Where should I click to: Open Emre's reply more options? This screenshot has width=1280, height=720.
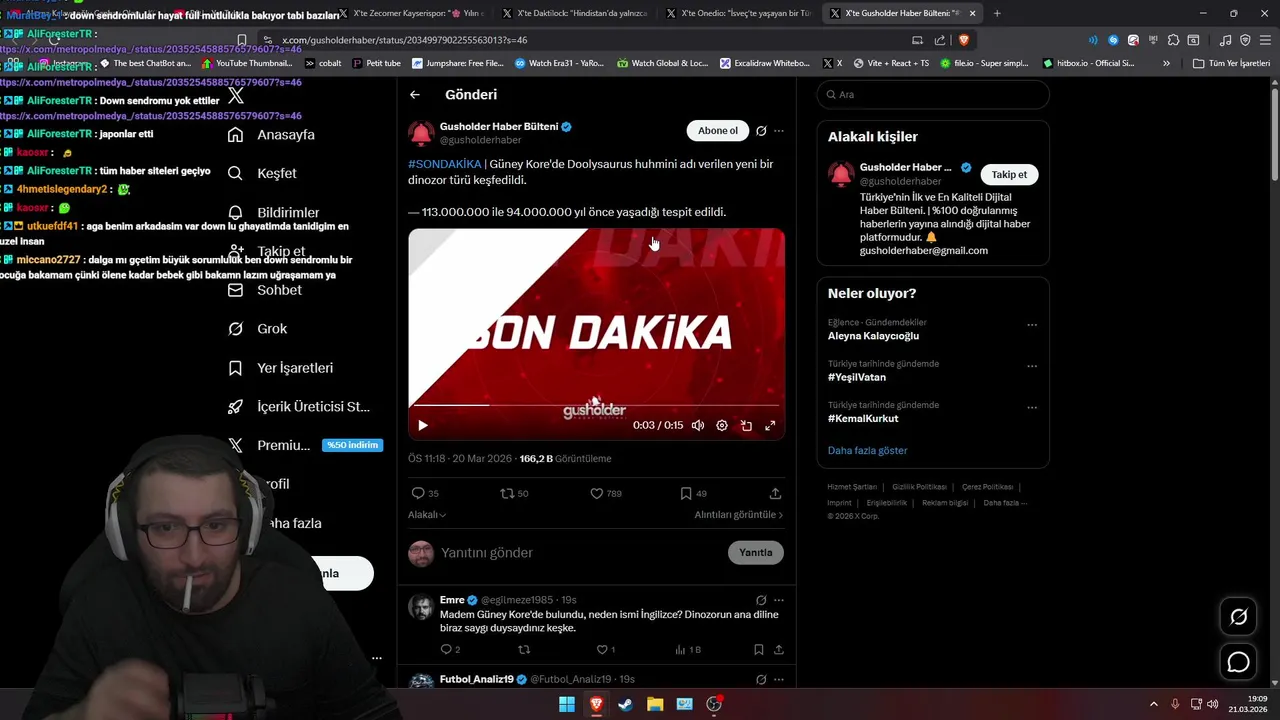[x=779, y=600]
